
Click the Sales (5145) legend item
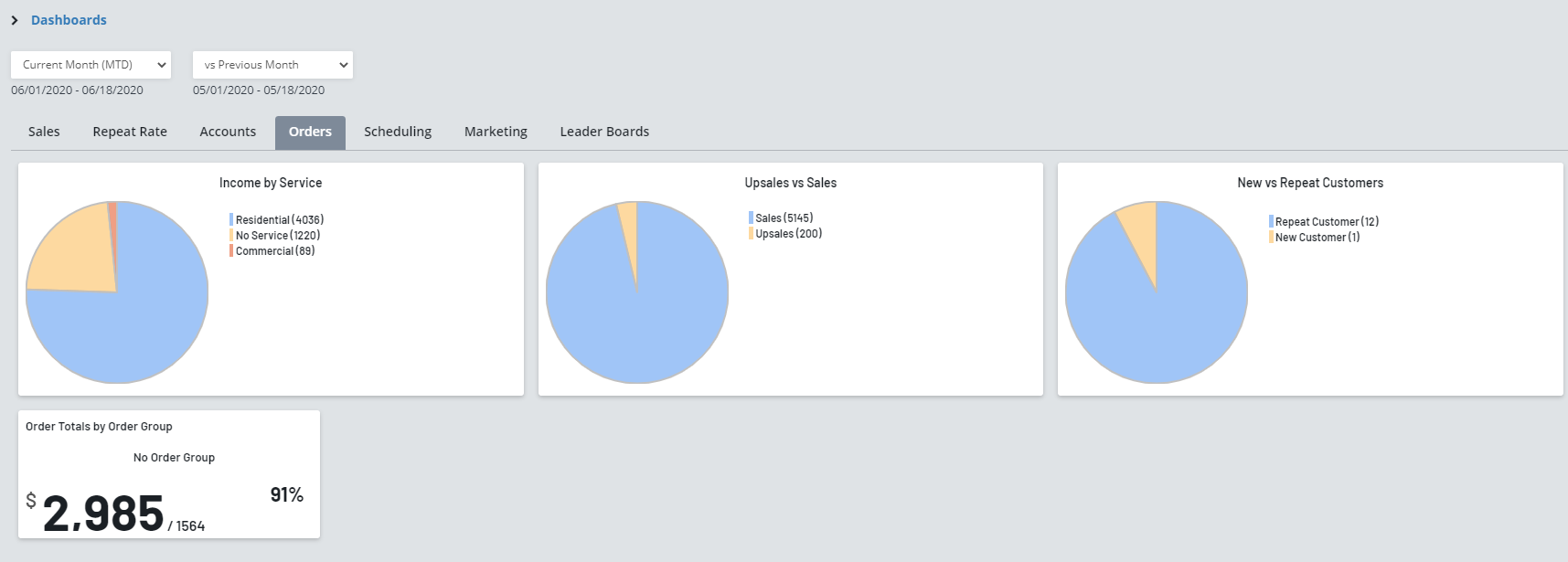[x=784, y=218]
